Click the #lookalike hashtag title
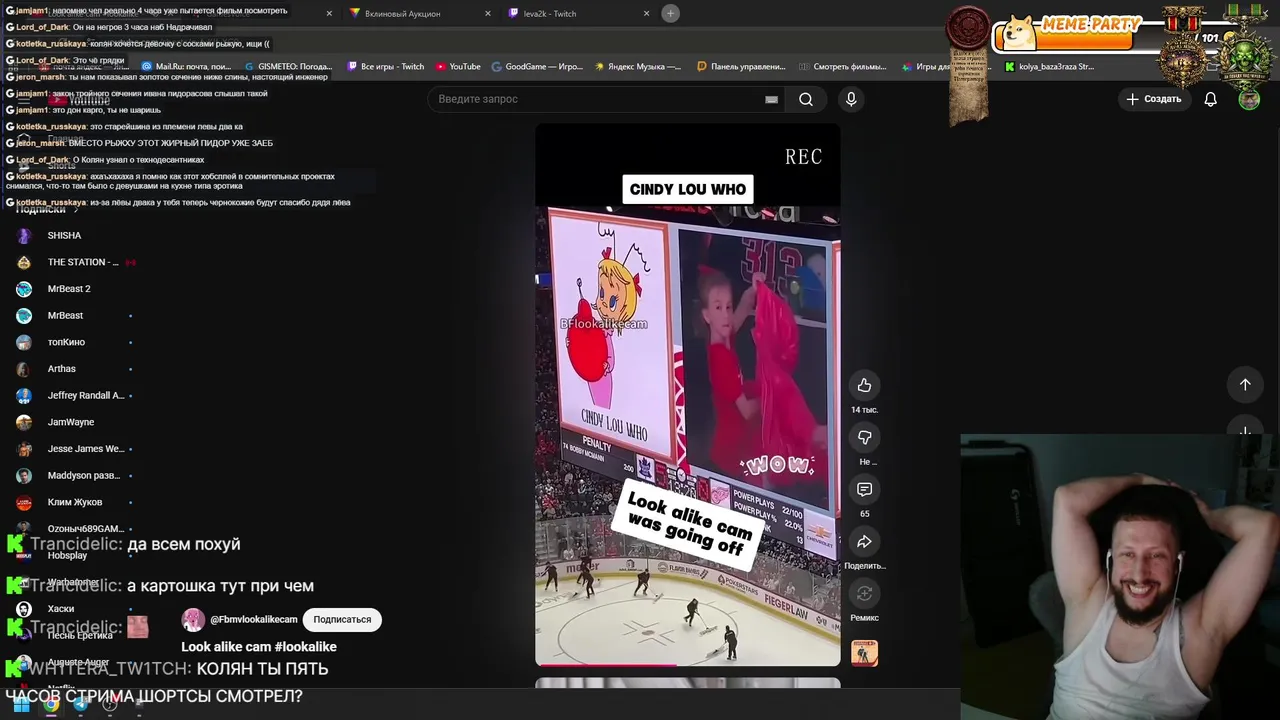 [x=304, y=647]
